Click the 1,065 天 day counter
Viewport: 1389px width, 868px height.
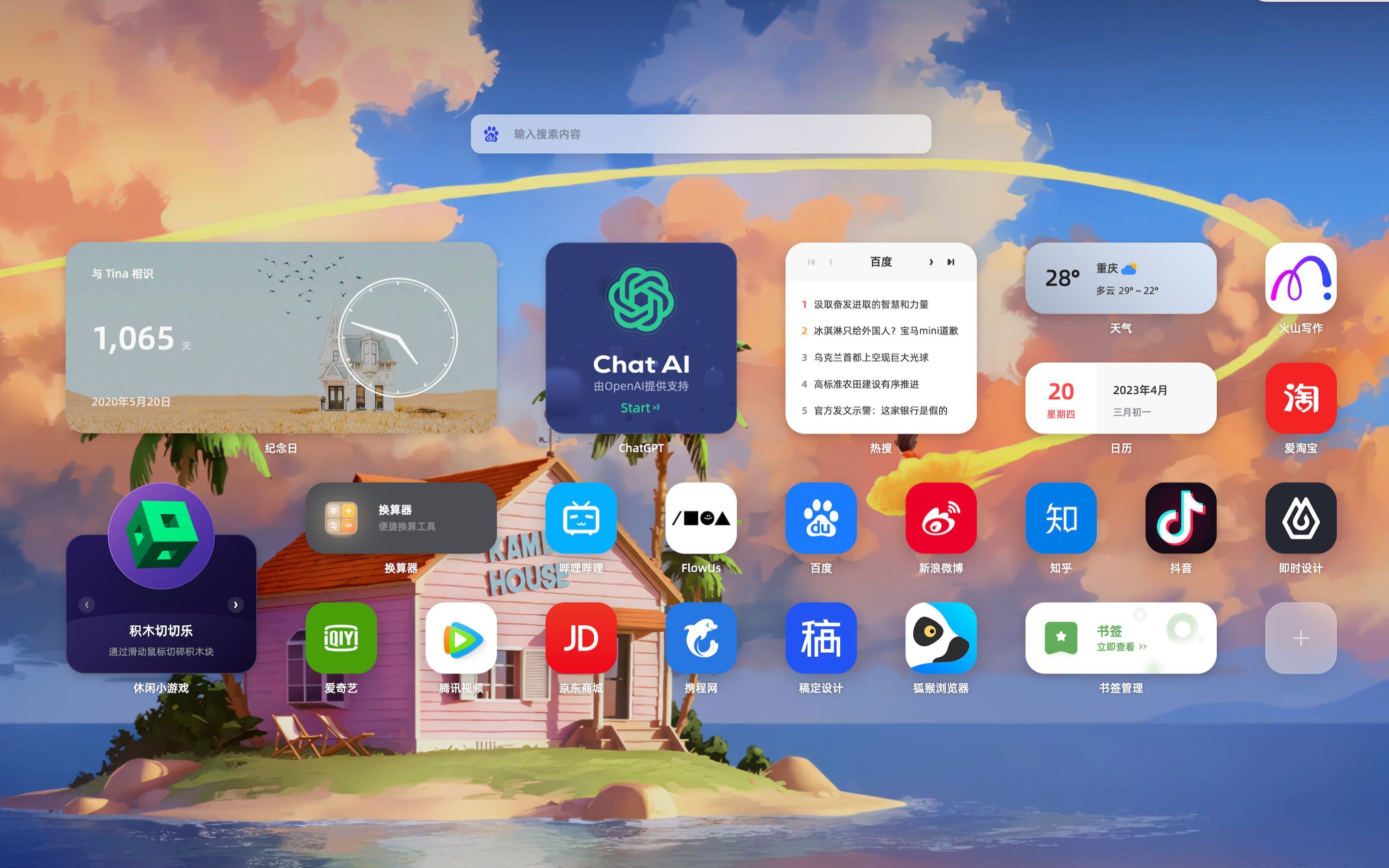(142, 338)
